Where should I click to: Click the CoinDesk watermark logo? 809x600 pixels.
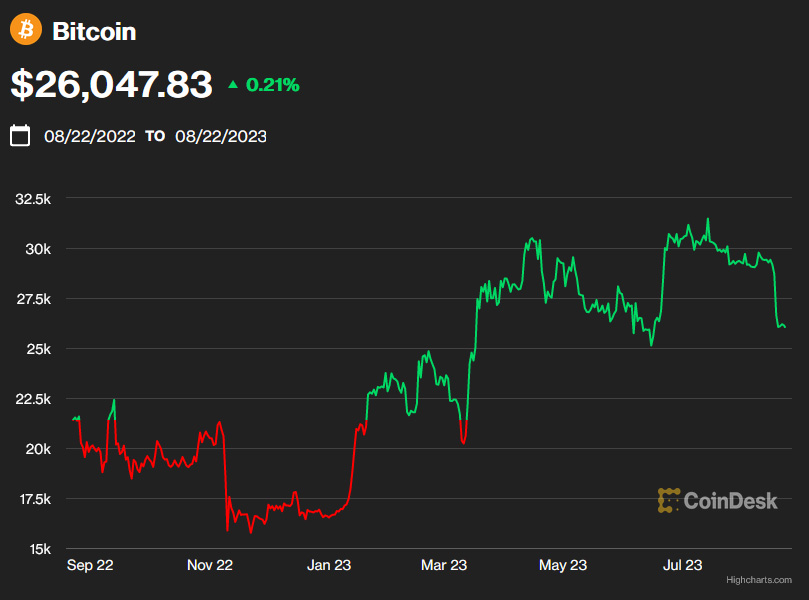717,500
